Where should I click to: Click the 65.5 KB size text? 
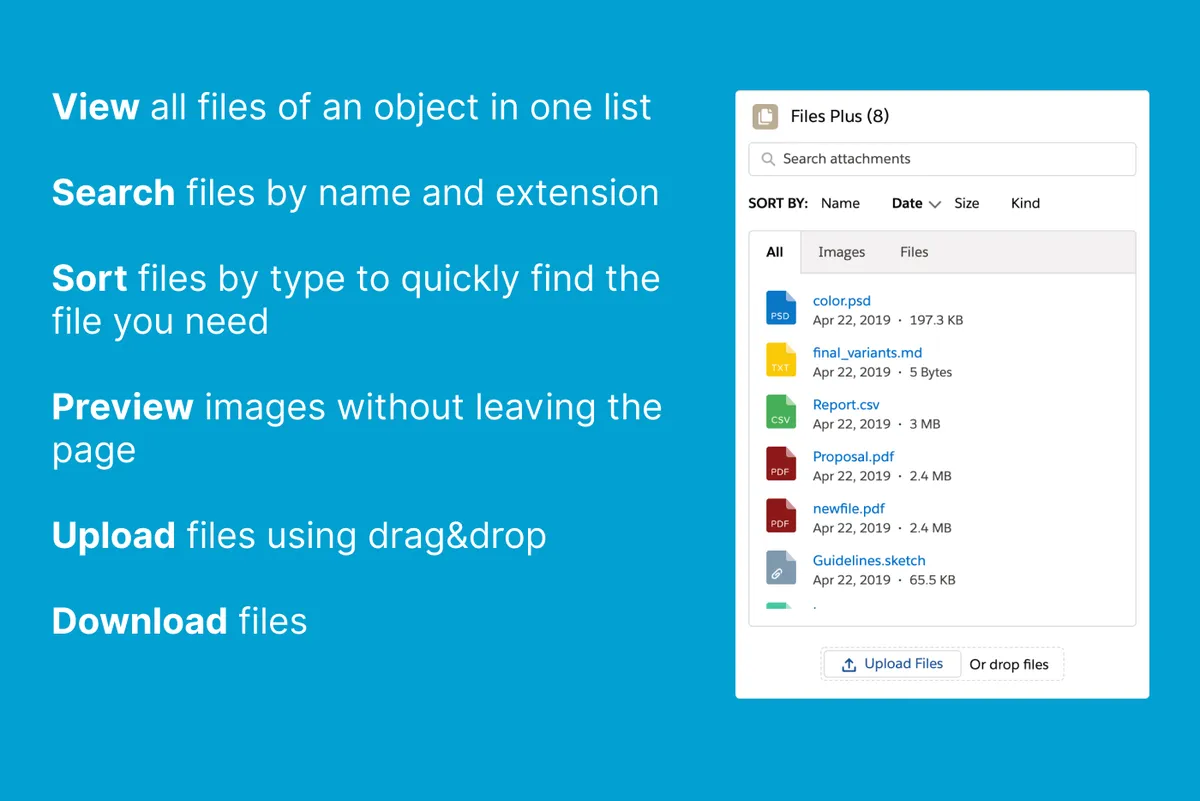coord(932,580)
